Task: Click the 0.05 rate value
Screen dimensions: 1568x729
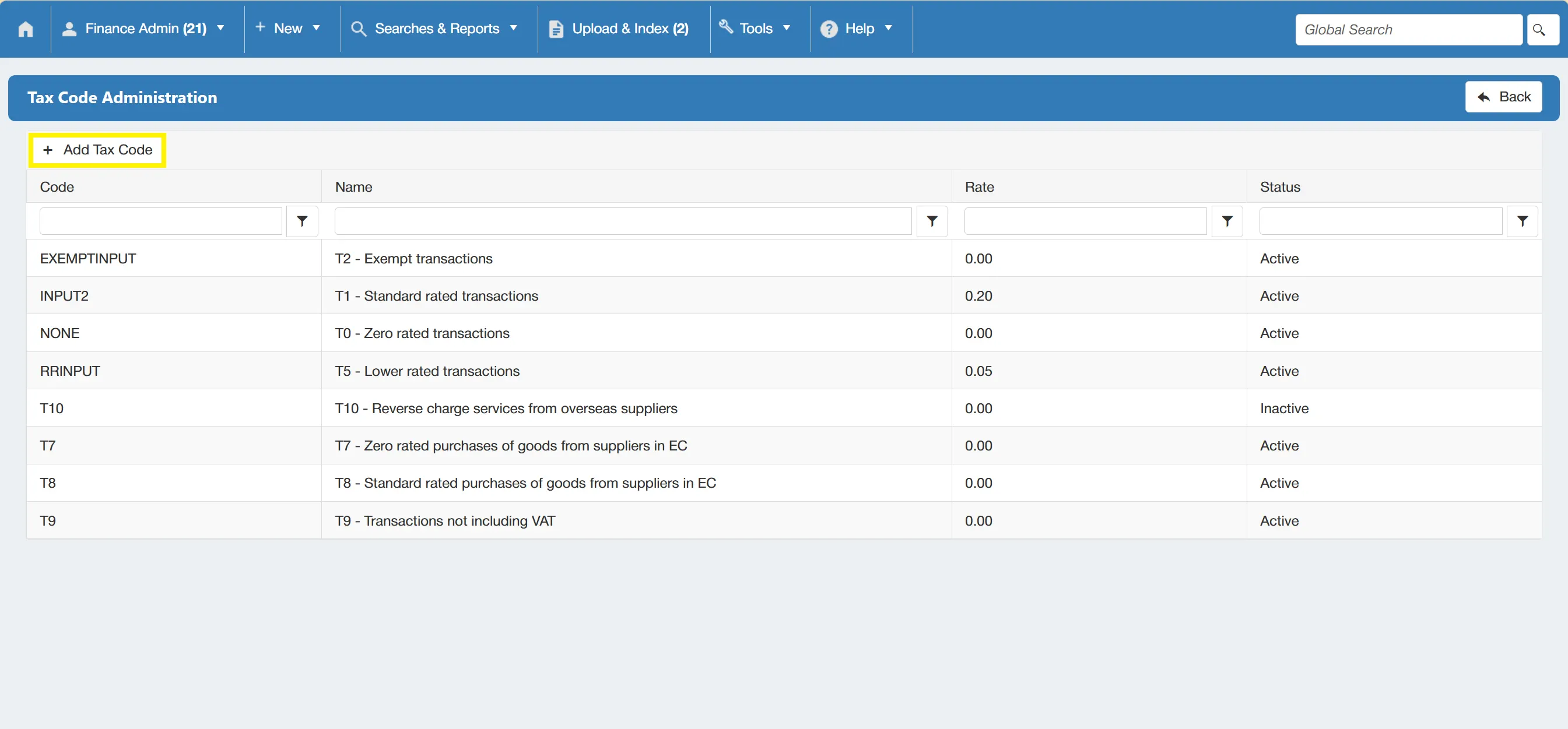Action: pyautogui.click(x=978, y=371)
